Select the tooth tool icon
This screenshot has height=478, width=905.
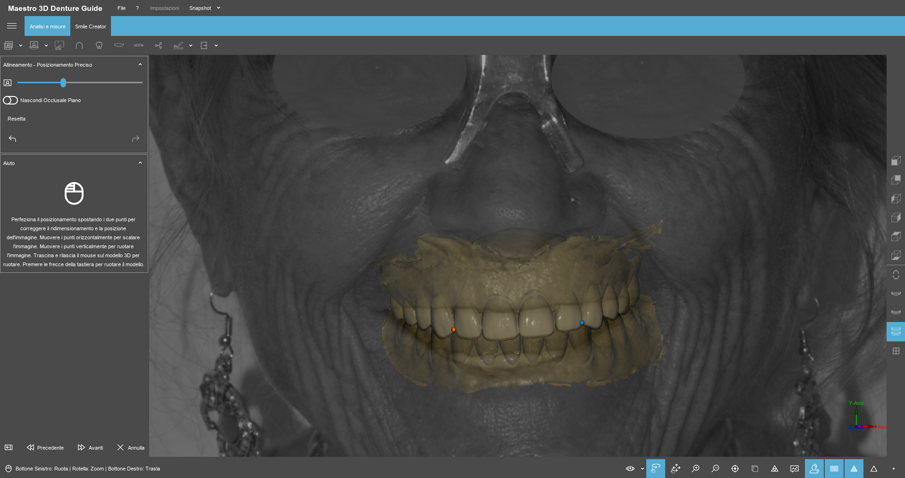pos(99,45)
